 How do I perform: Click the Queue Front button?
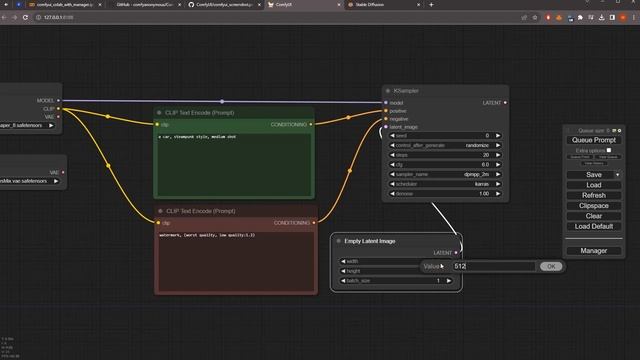coord(580,157)
